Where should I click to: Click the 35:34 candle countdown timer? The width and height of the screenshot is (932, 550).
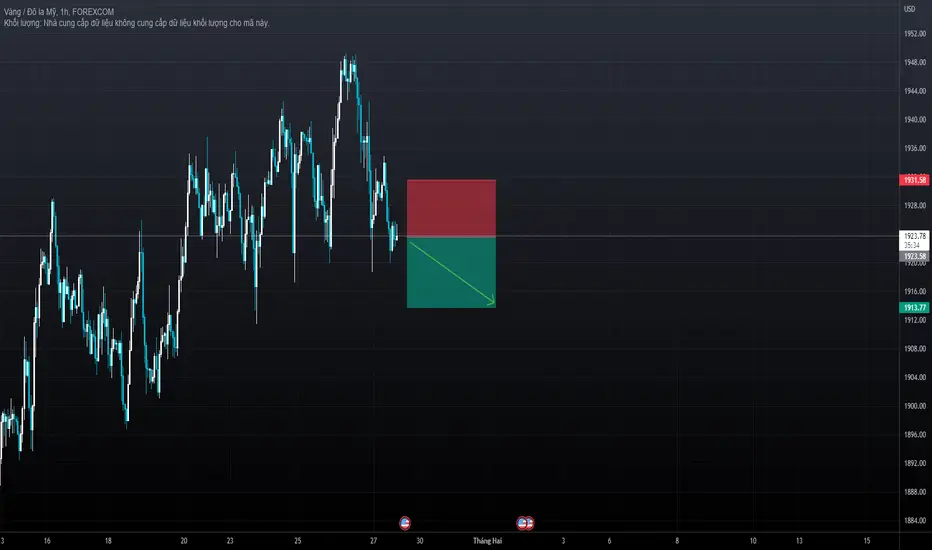point(912,245)
